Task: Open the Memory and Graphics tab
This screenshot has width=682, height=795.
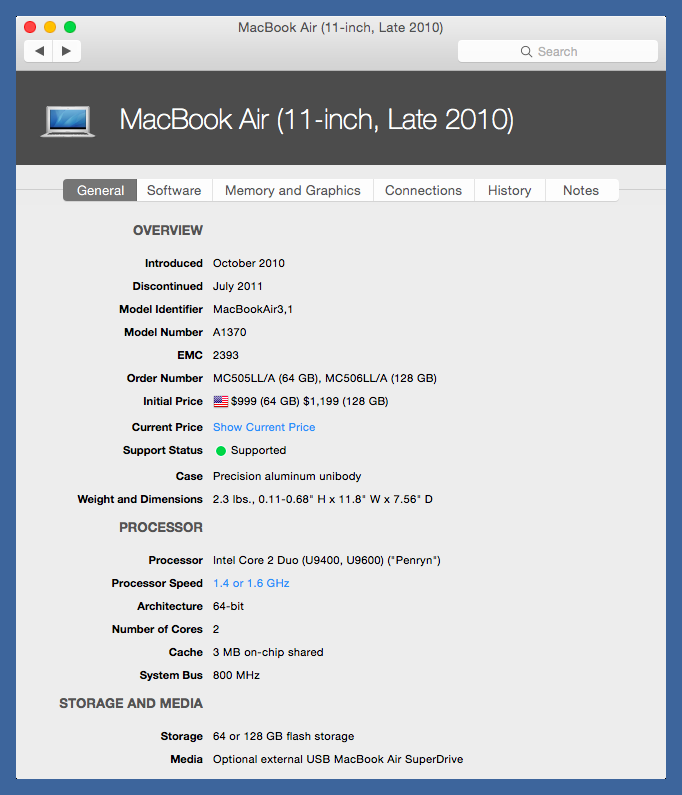Action: point(292,190)
